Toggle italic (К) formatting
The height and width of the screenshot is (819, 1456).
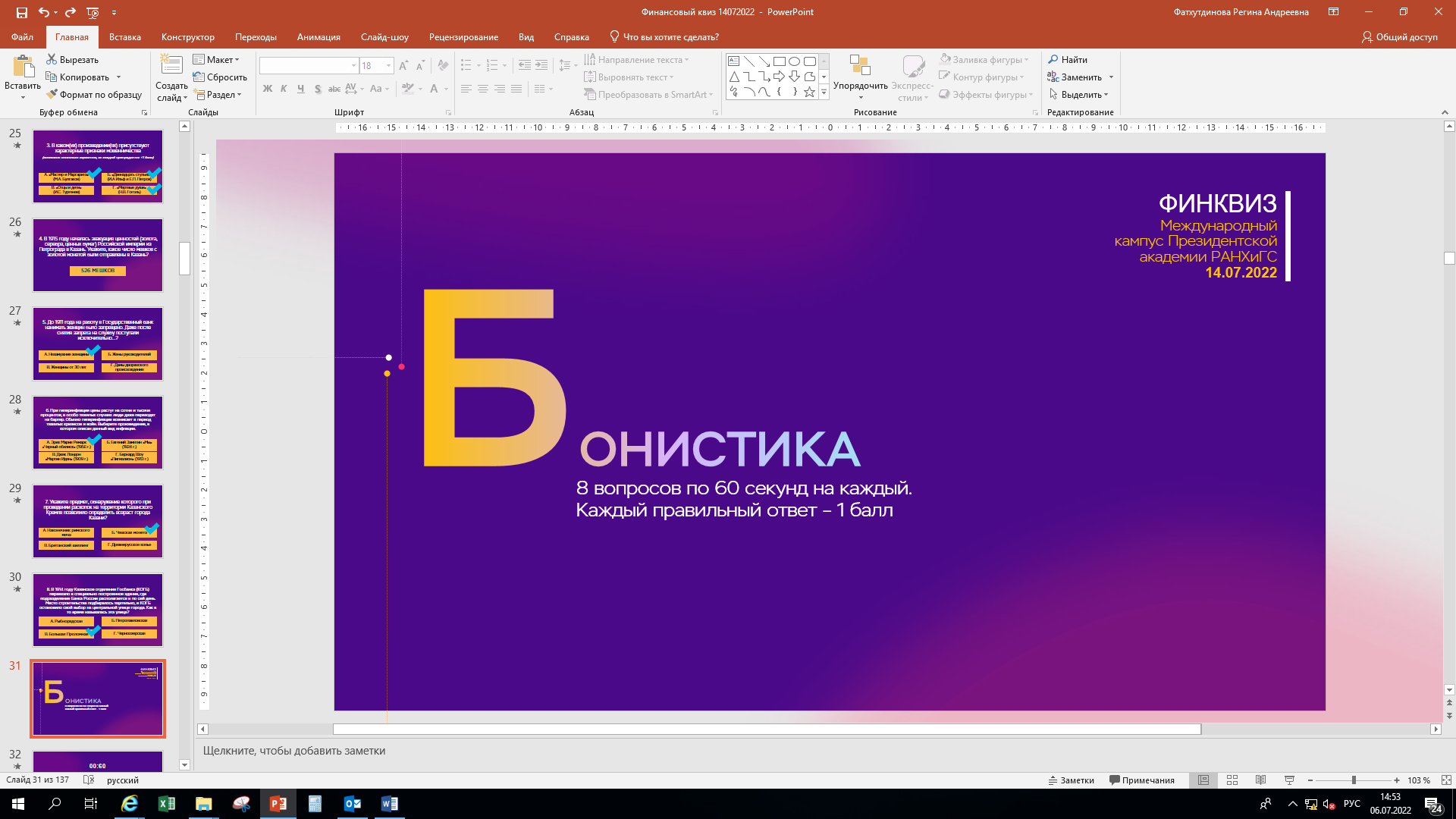[x=284, y=89]
